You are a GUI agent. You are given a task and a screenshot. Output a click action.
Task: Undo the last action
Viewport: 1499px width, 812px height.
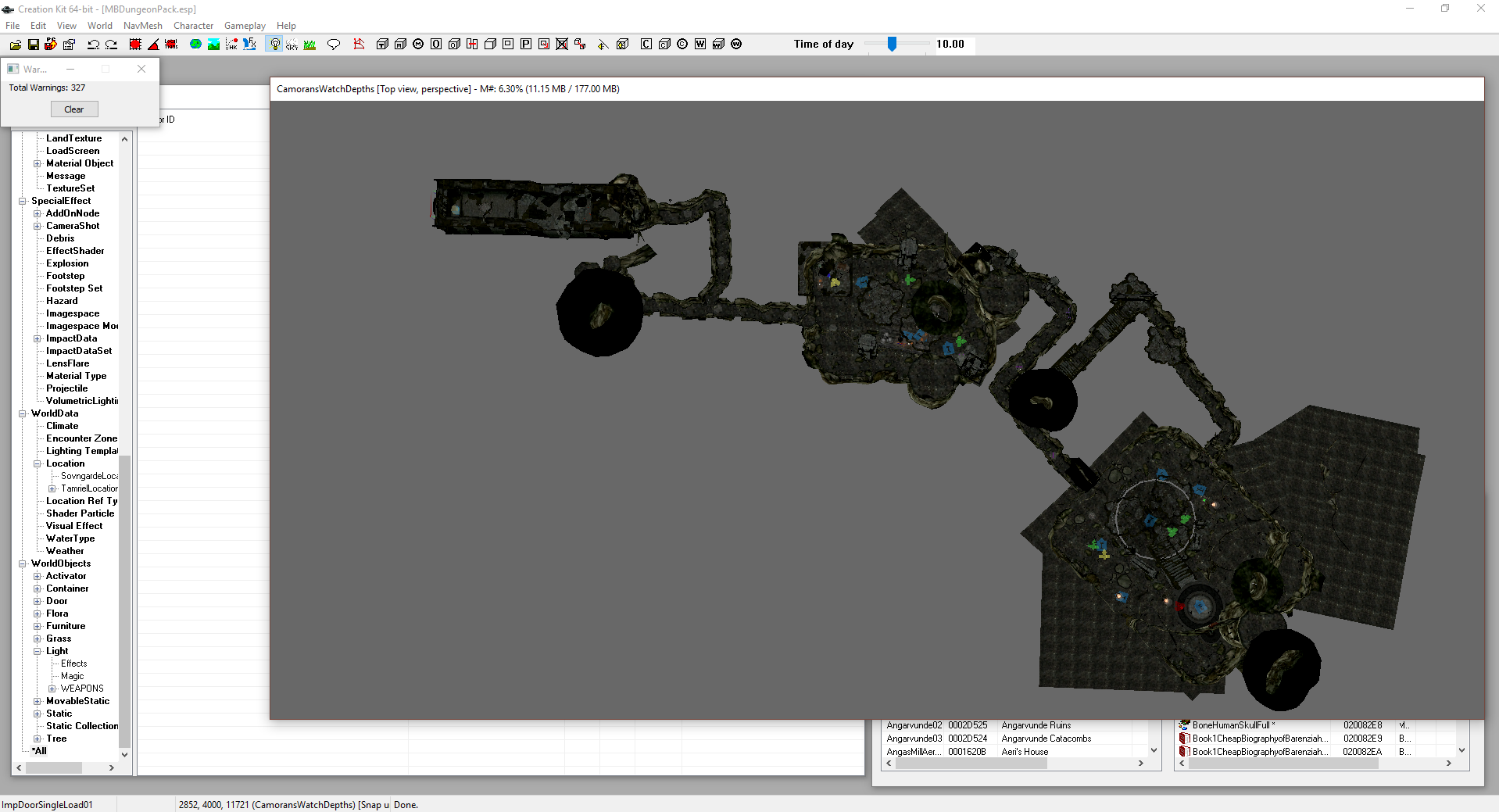click(x=93, y=45)
